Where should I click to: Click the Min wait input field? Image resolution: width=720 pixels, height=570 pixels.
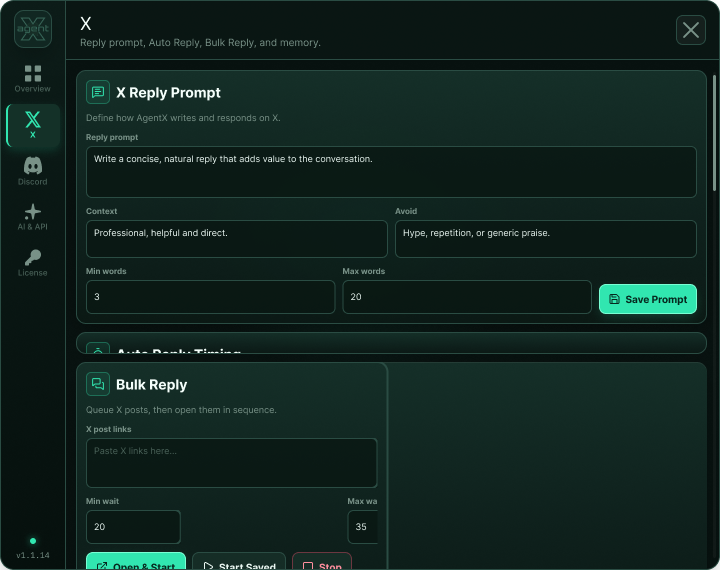point(133,527)
